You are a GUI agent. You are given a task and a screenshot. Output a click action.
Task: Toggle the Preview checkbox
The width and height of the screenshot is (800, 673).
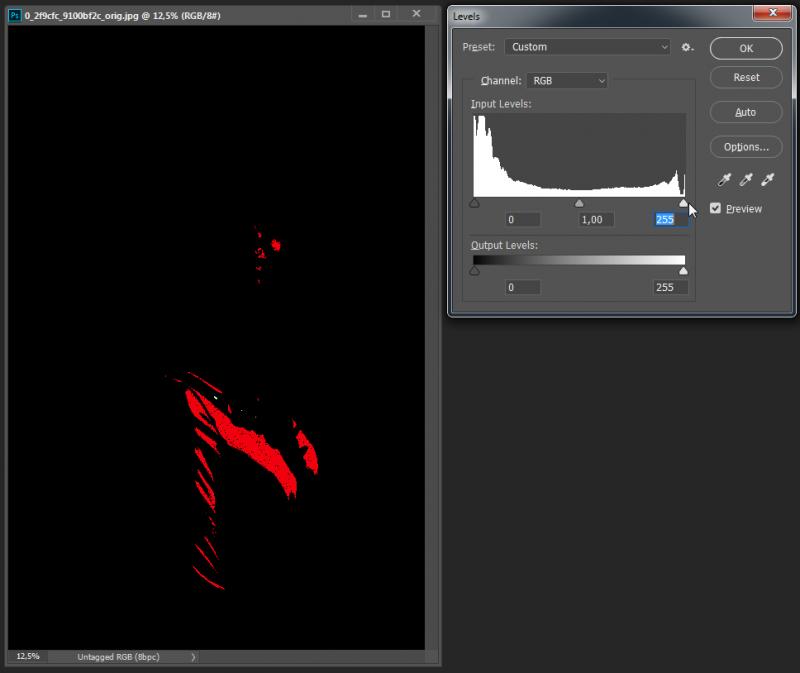click(715, 208)
